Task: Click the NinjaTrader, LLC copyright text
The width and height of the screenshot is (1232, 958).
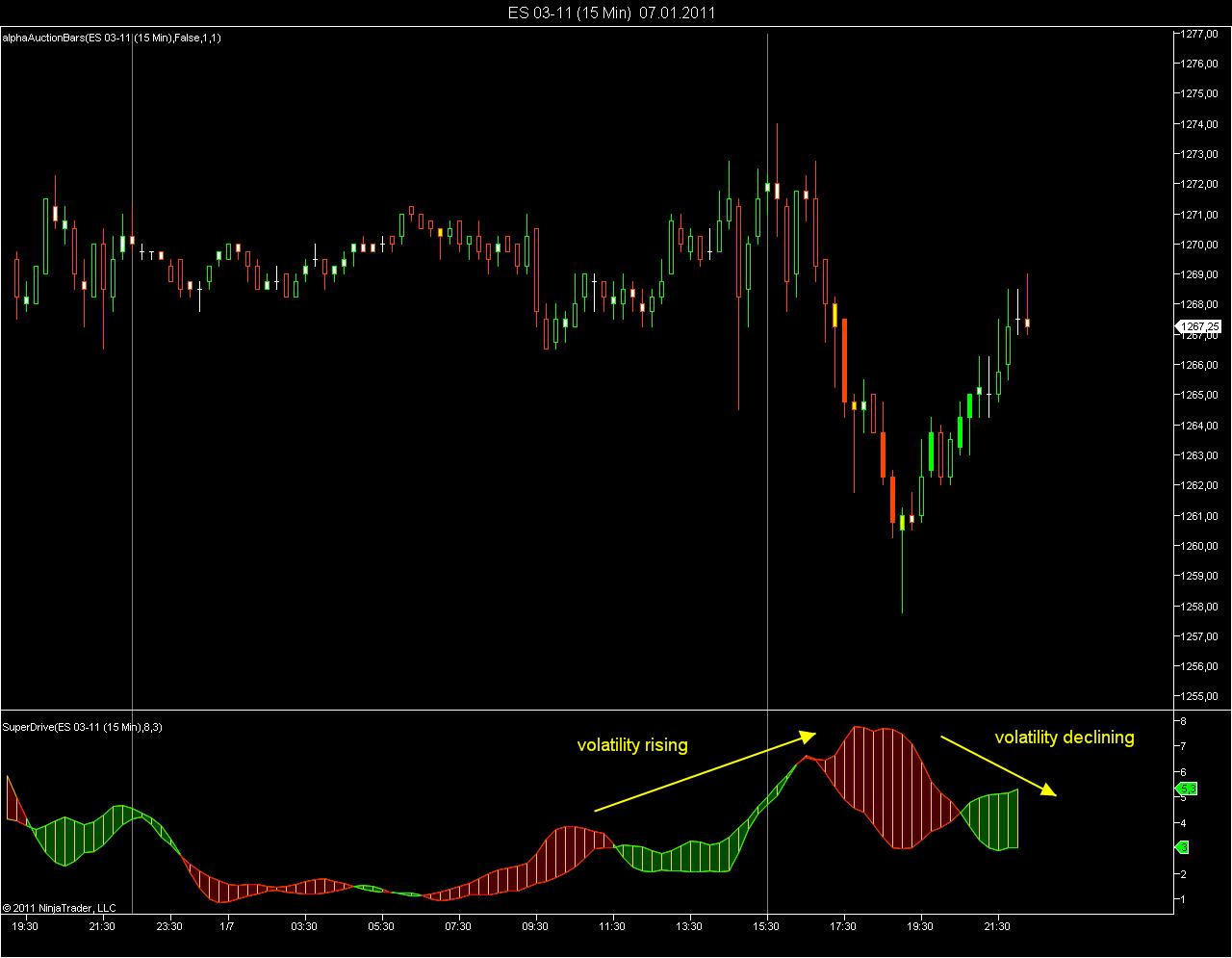Action: 60,908
